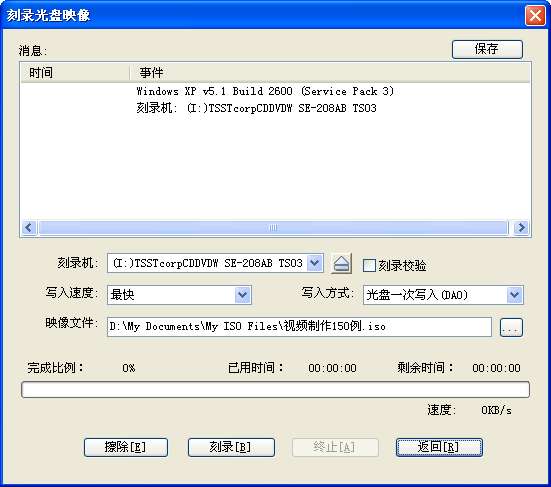Click the 保存 button
The width and height of the screenshot is (551, 487).
487,49
